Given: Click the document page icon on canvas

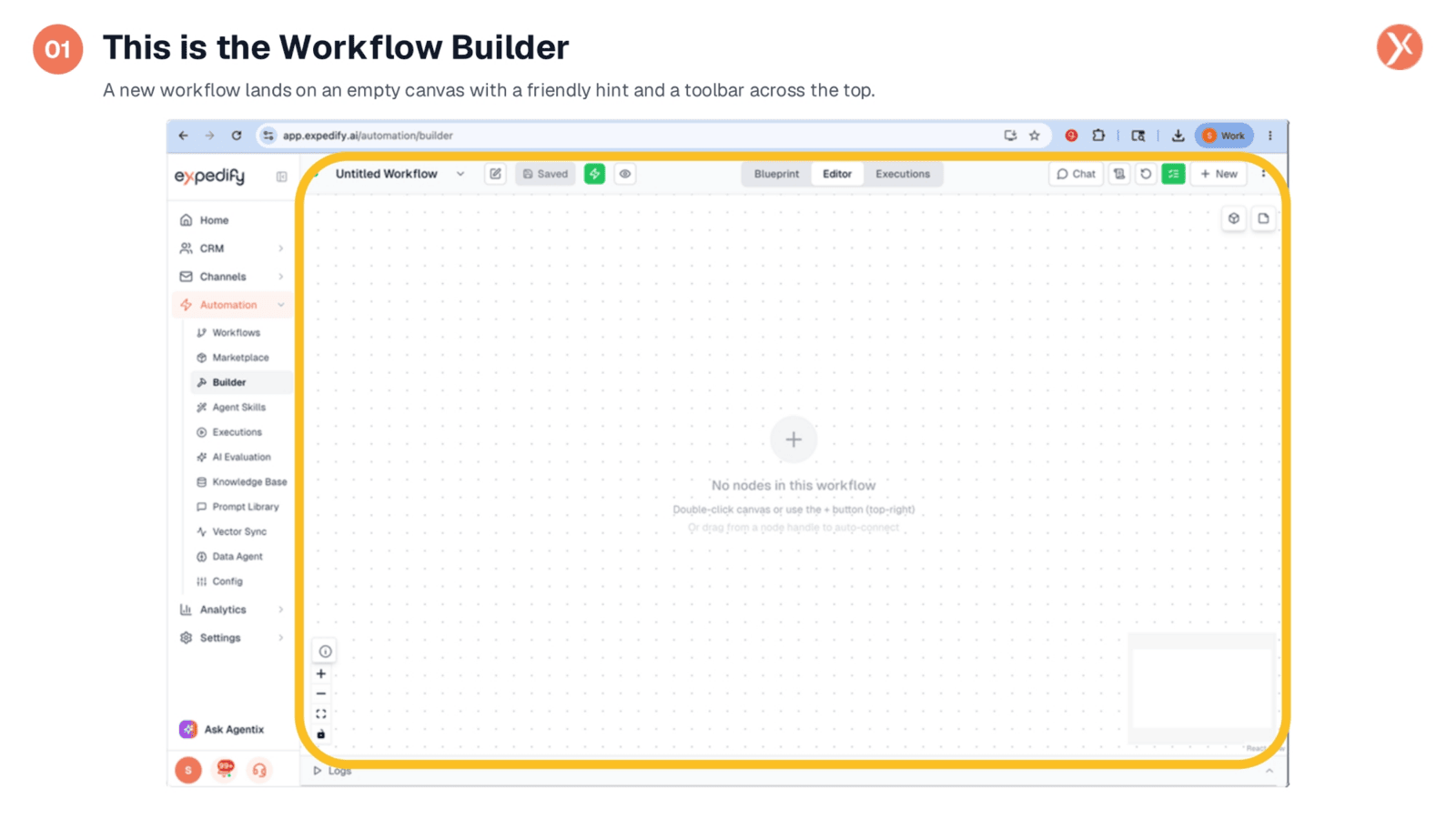Looking at the screenshot, I should click(1263, 218).
